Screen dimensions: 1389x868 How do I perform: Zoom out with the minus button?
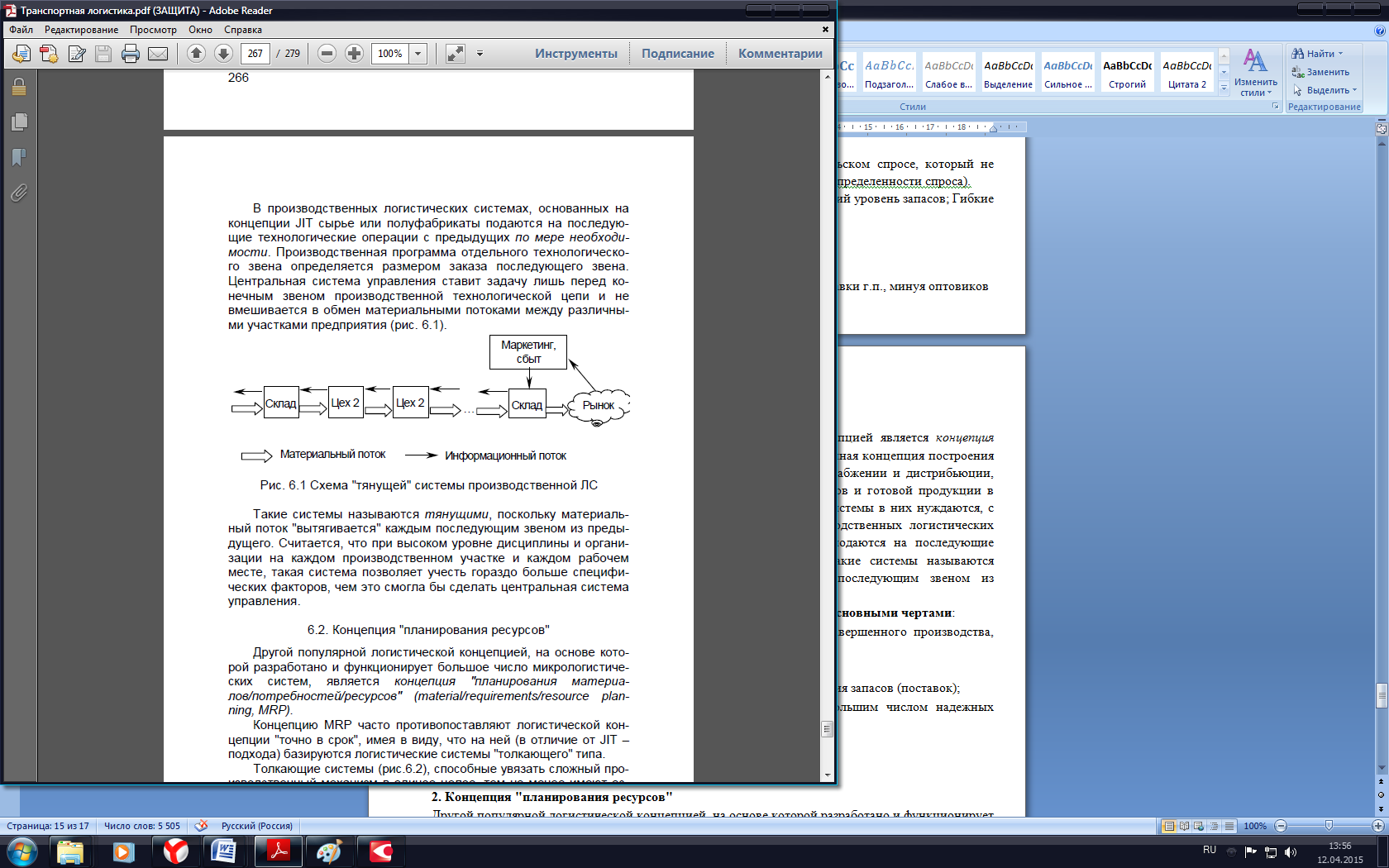point(327,54)
